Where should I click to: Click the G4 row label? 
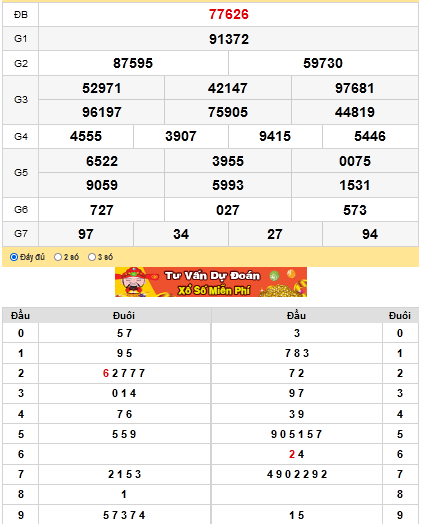(x=21, y=136)
